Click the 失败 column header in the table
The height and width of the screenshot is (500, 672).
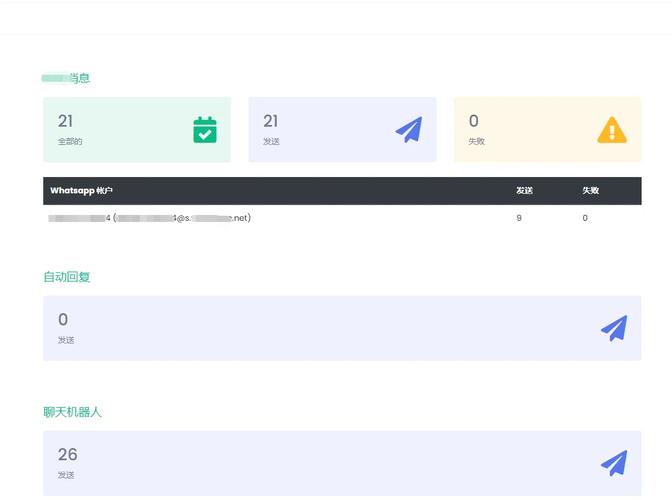[x=590, y=190]
